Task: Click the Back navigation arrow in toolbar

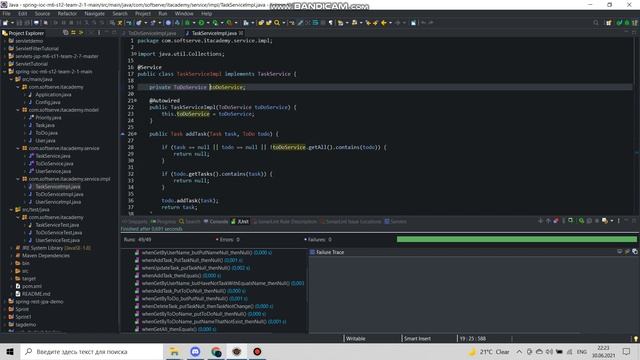Action: click(x=384, y=23)
